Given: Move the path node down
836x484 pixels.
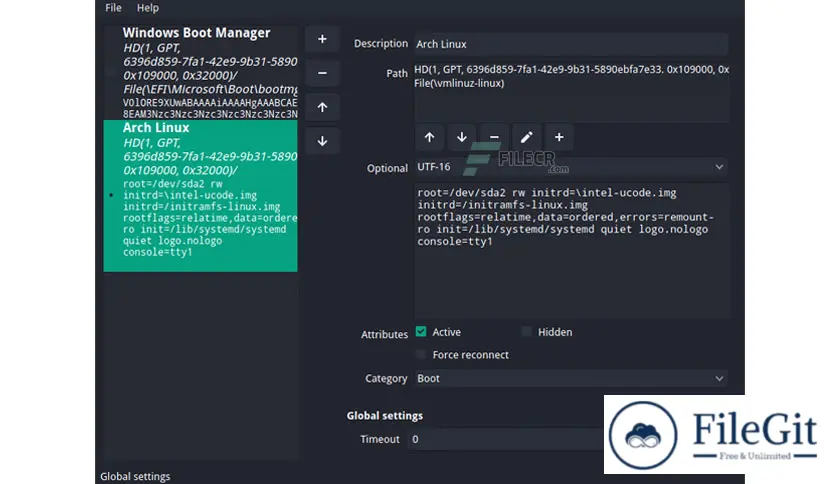Looking at the screenshot, I should pos(462,138).
